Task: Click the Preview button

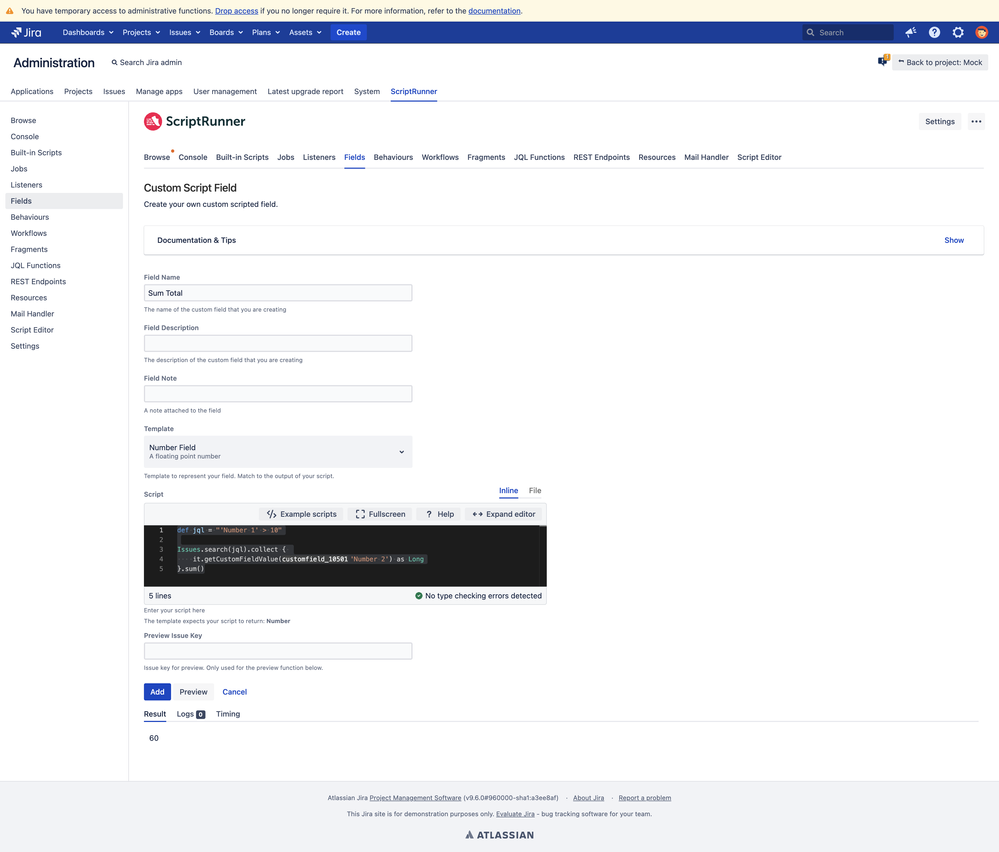Action: pos(193,692)
